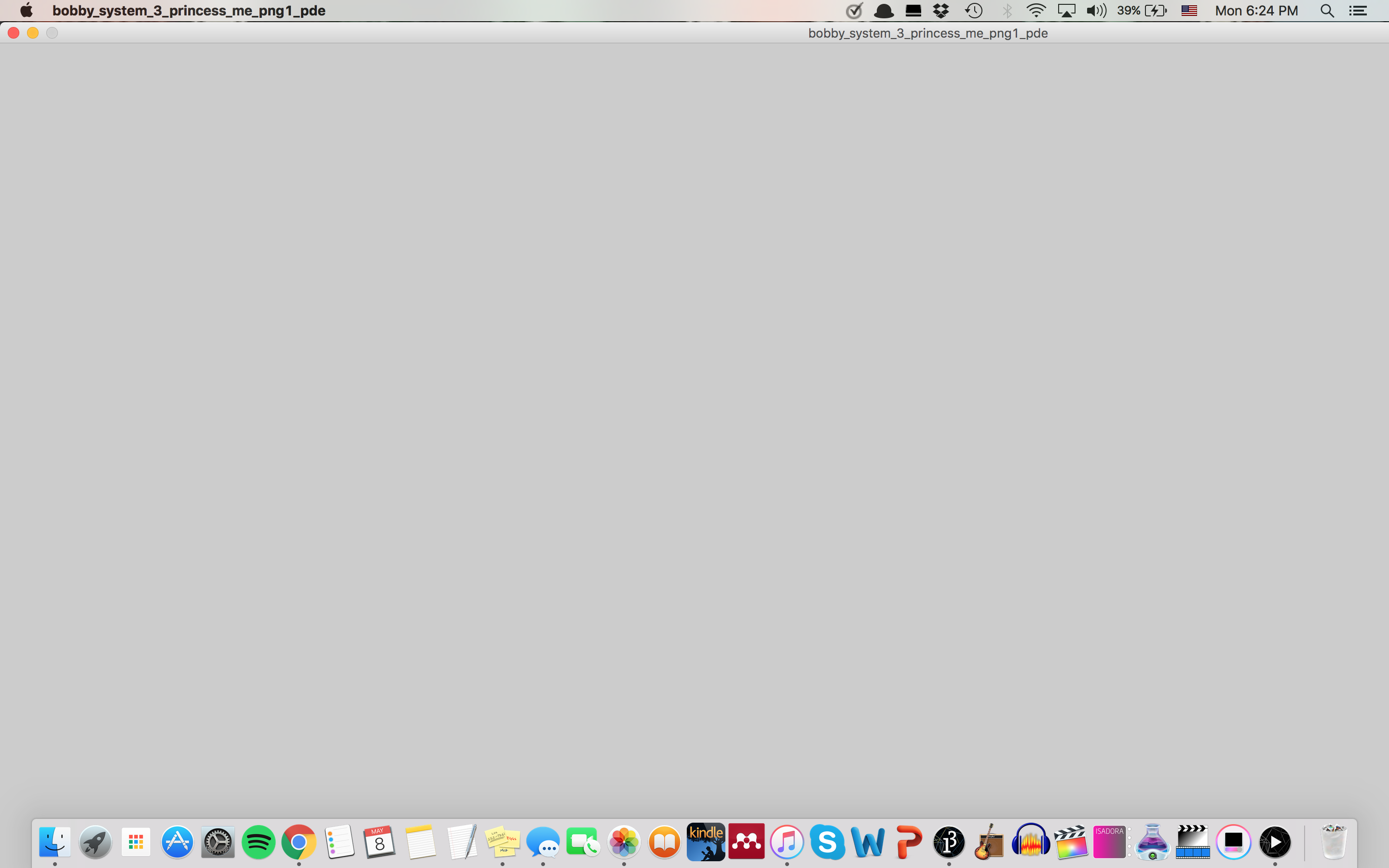Image resolution: width=1389 pixels, height=868 pixels.
Task: Open the AirPlay display menu
Action: [x=1066, y=10]
